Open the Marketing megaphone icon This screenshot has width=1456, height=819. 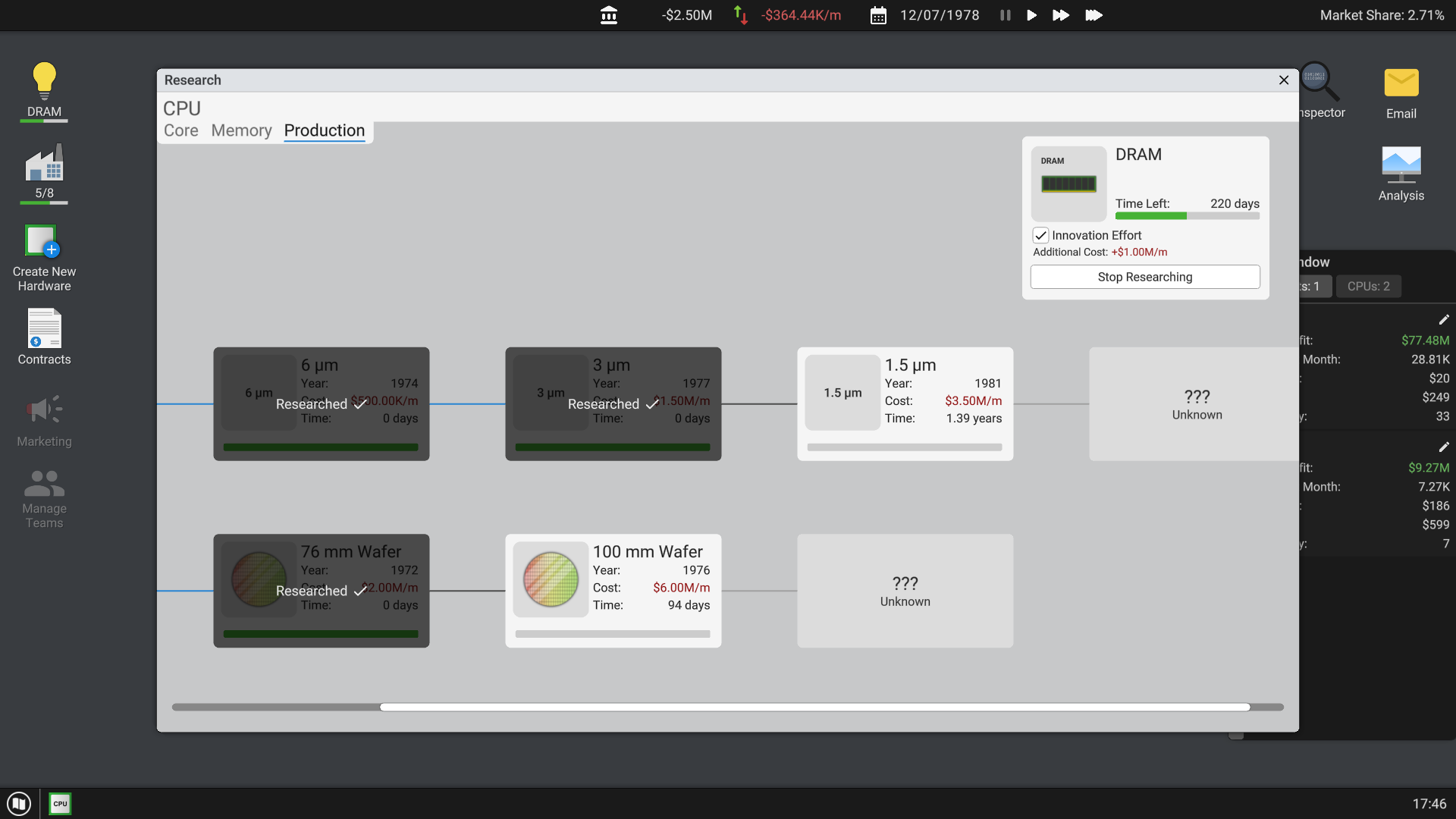click(x=43, y=409)
